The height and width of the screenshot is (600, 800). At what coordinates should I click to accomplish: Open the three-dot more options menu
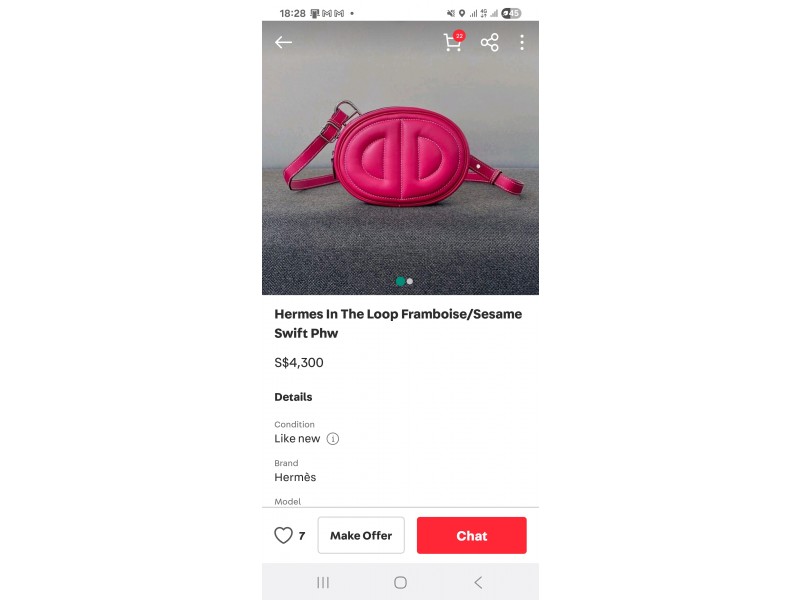[x=521, y=42]
